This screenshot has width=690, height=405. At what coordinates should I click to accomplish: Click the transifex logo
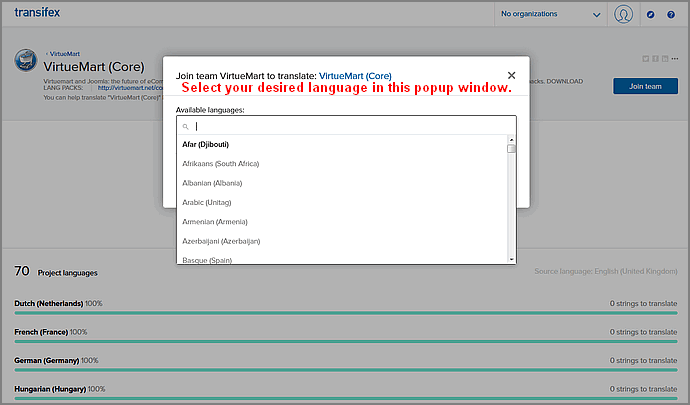click(37, 12)
